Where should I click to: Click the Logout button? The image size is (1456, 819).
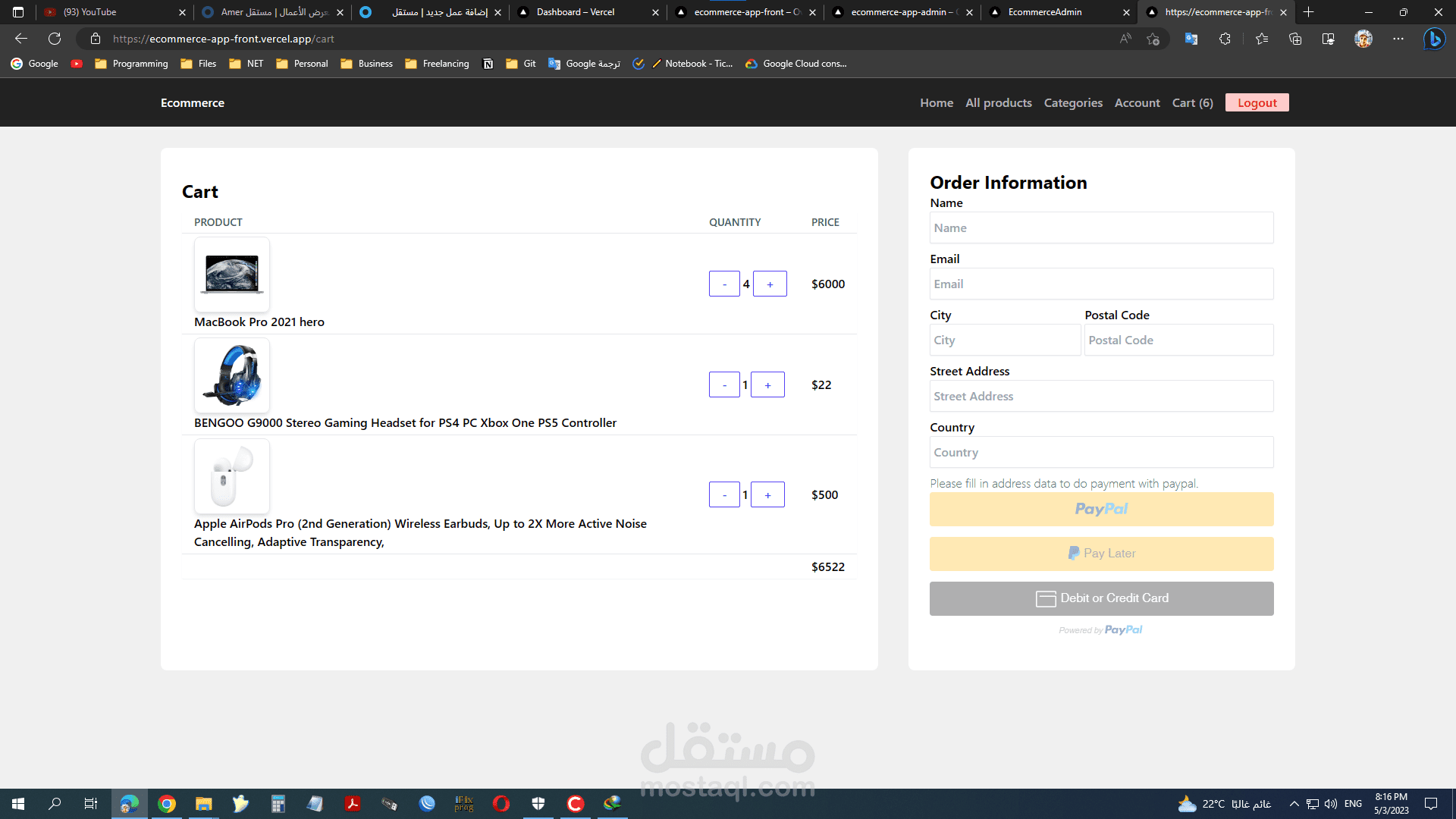(x=1257, y=103)
